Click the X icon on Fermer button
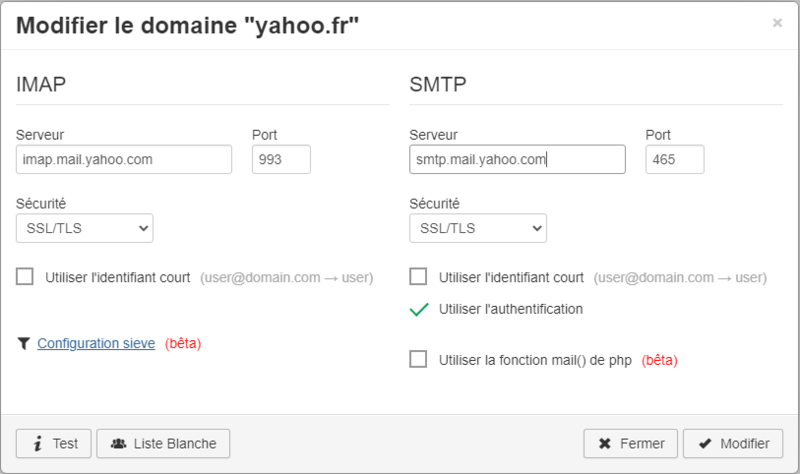 [604, 443]
